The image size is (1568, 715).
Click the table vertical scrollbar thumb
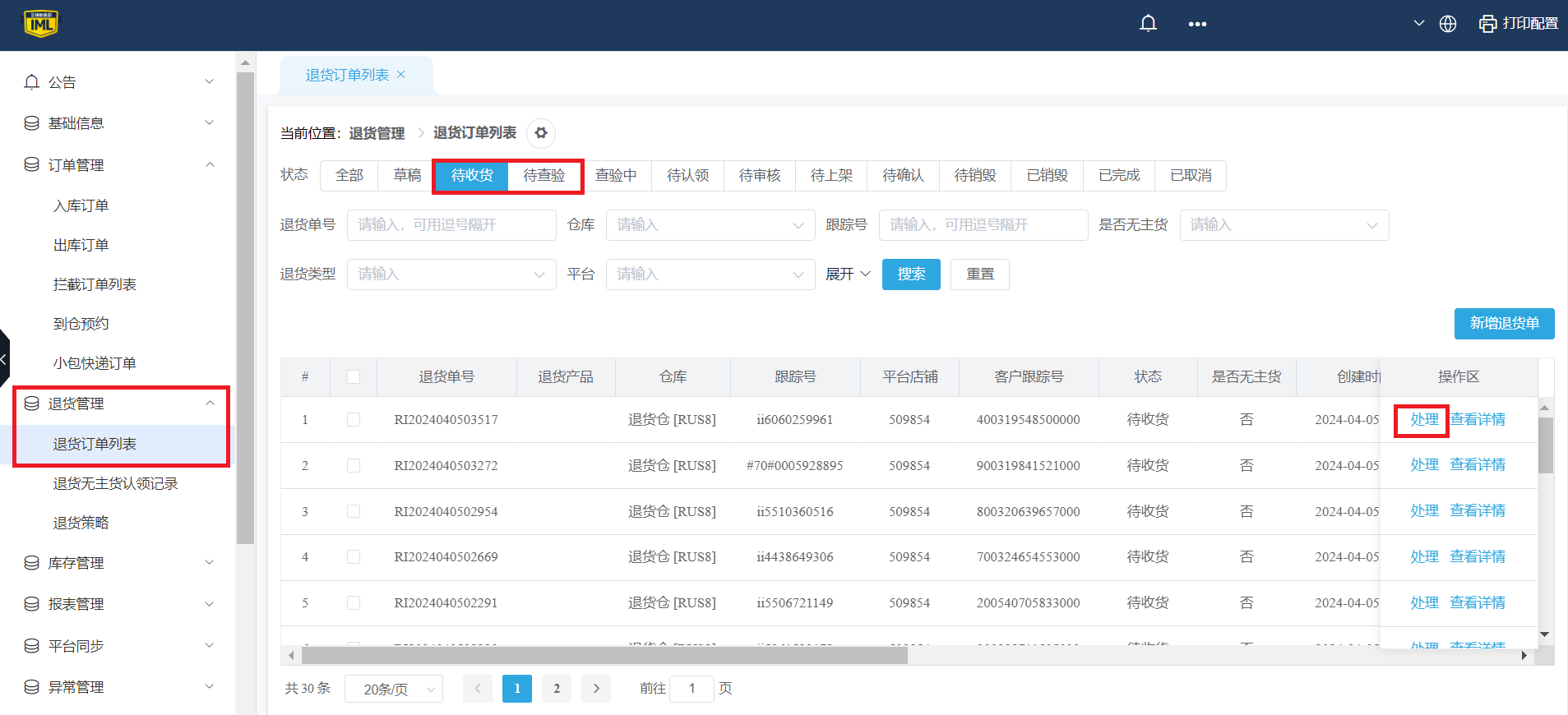point(1546,445)
